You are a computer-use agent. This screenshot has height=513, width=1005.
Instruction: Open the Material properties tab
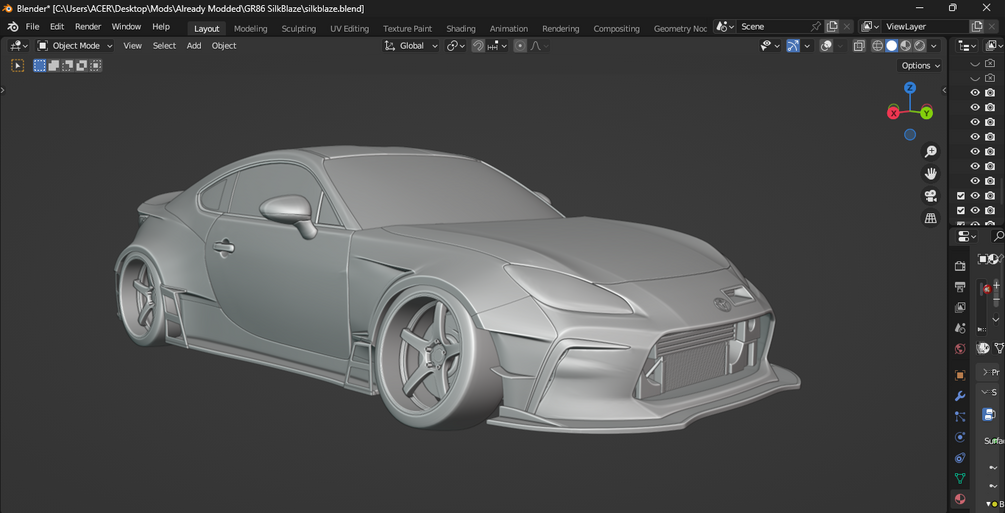[x=959, y=499]
